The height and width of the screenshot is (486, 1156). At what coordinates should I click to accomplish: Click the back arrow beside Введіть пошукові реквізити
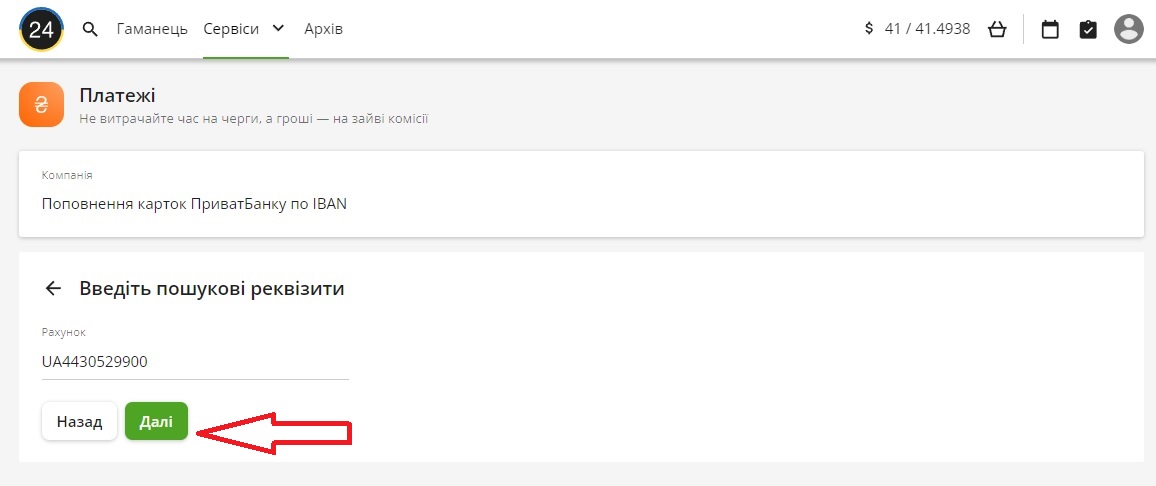(x=53, y=289)
